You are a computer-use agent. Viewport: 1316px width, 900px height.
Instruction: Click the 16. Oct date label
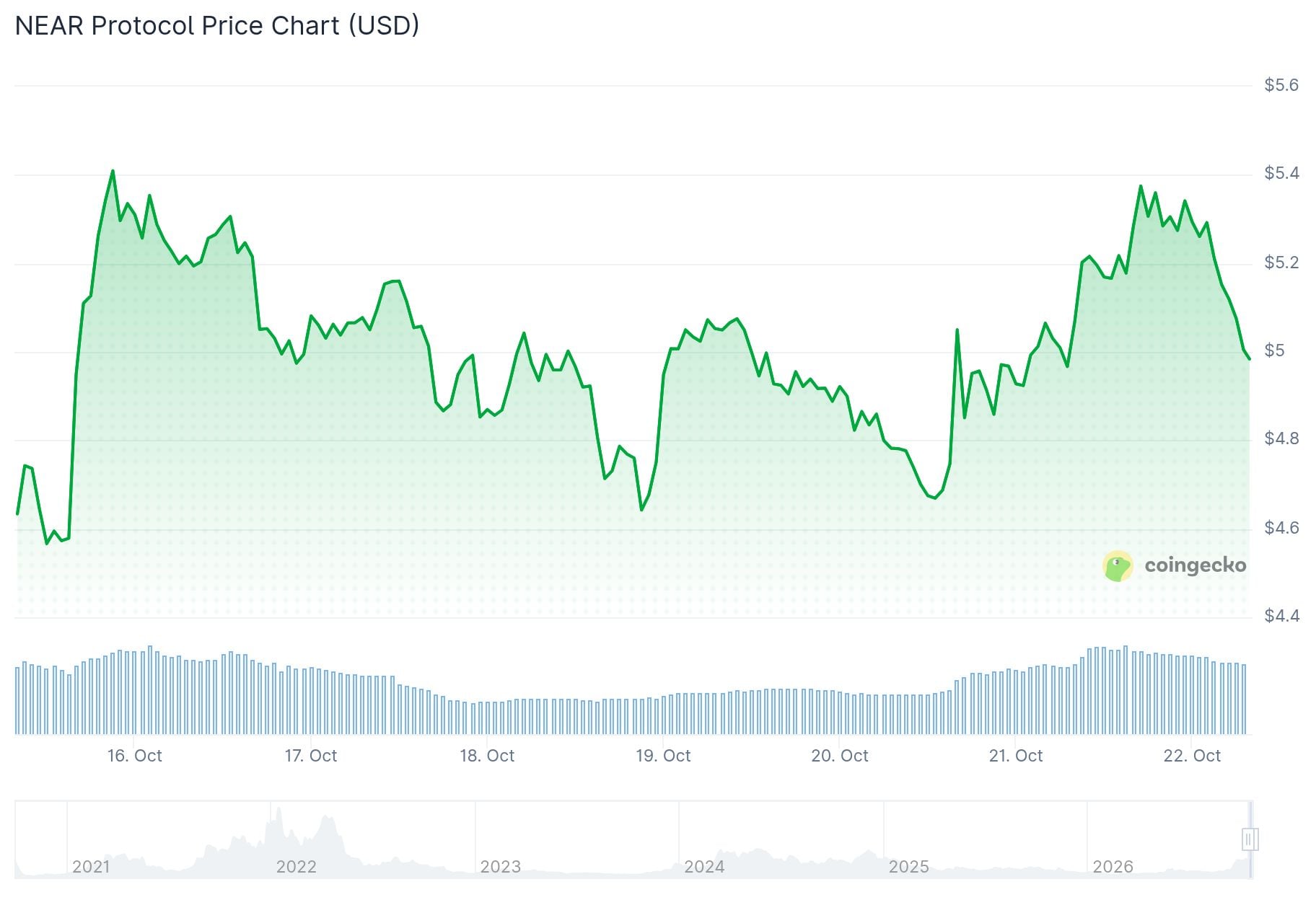tap(135, 756)
